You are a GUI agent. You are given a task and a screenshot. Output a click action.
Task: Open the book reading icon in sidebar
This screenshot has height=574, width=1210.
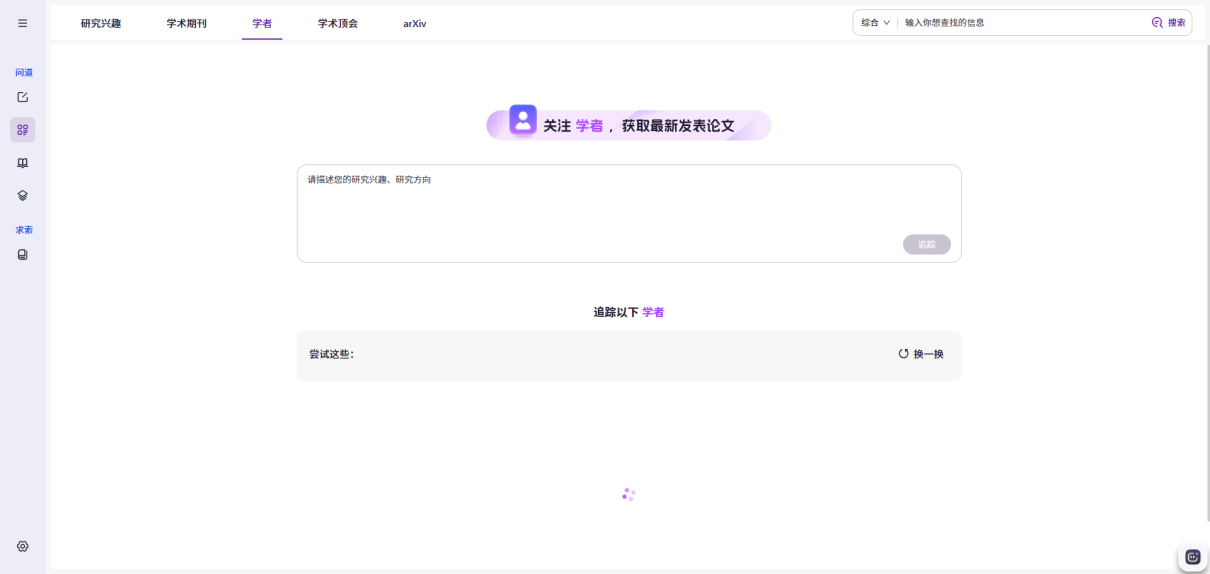[22, 163]
